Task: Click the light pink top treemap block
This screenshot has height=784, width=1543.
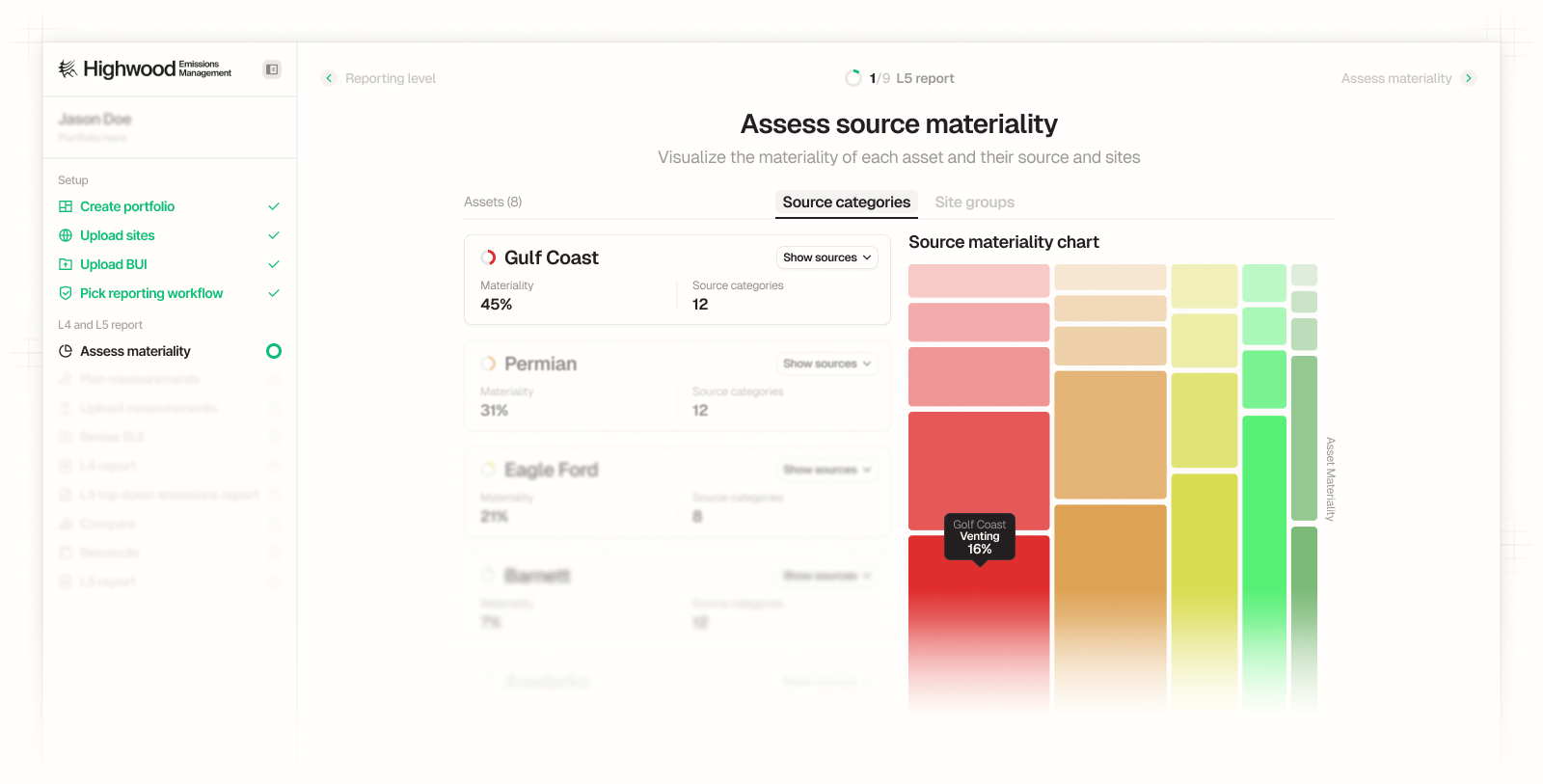Action: (979, 281)
